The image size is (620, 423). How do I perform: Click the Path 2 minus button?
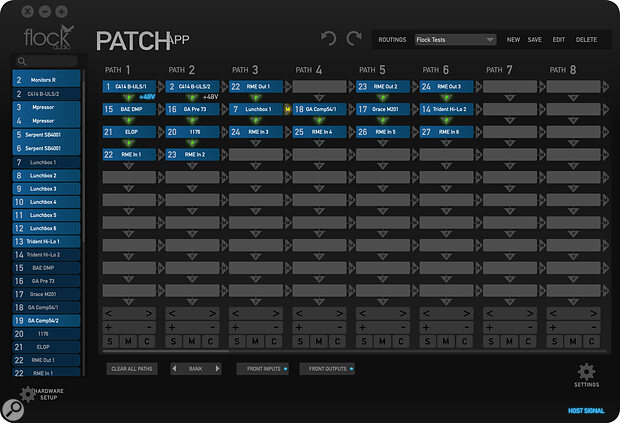[x=212, y=327]
